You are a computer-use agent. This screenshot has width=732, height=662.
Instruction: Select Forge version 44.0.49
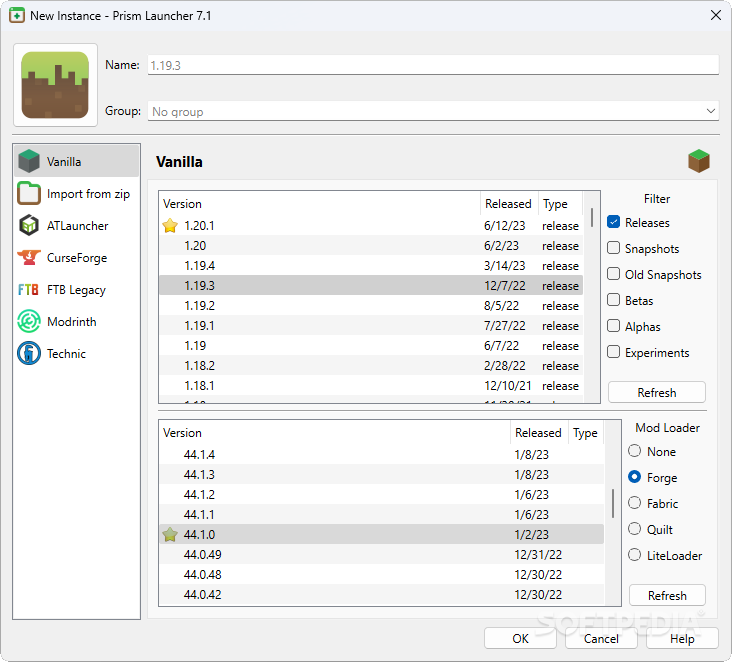click(381, 555)
